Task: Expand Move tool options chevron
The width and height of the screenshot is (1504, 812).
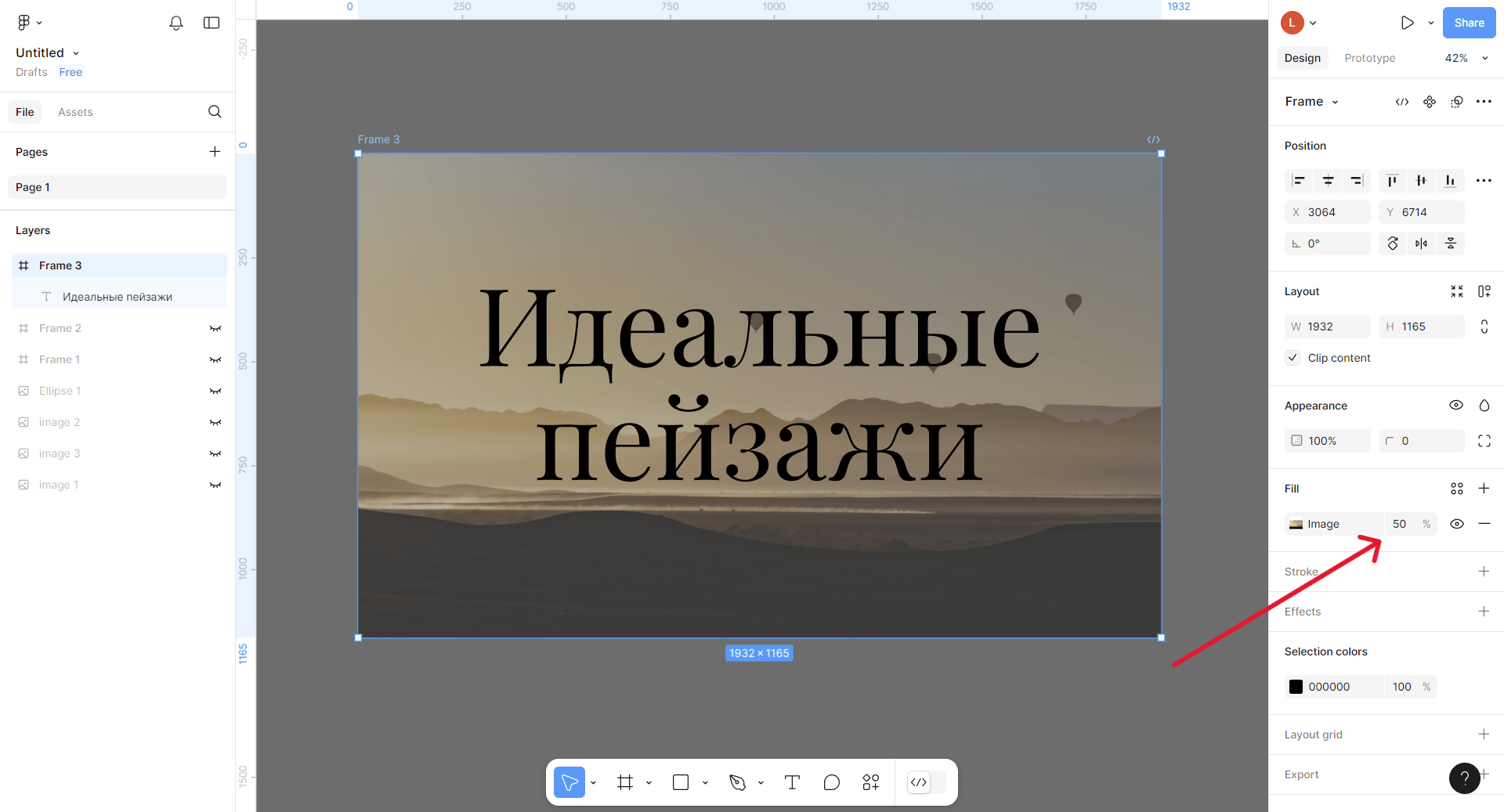Action: (593, 782)
